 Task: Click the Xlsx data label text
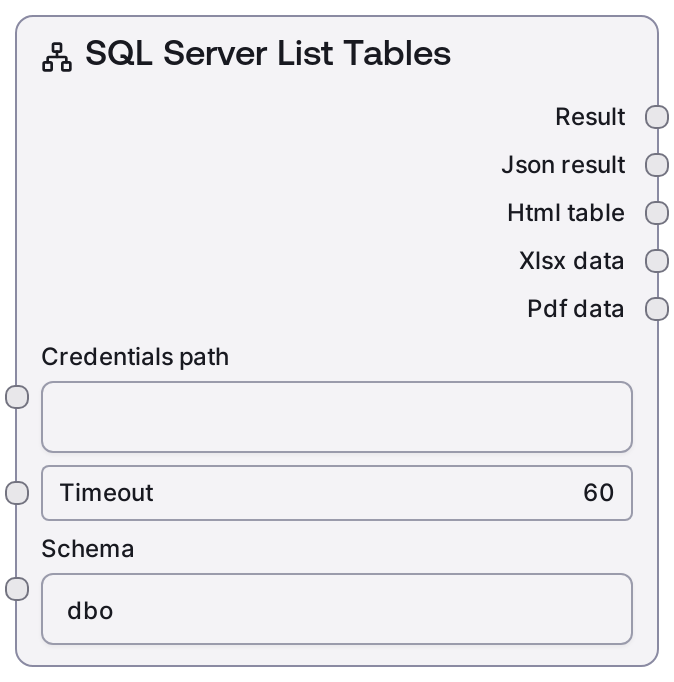(572, 261)
